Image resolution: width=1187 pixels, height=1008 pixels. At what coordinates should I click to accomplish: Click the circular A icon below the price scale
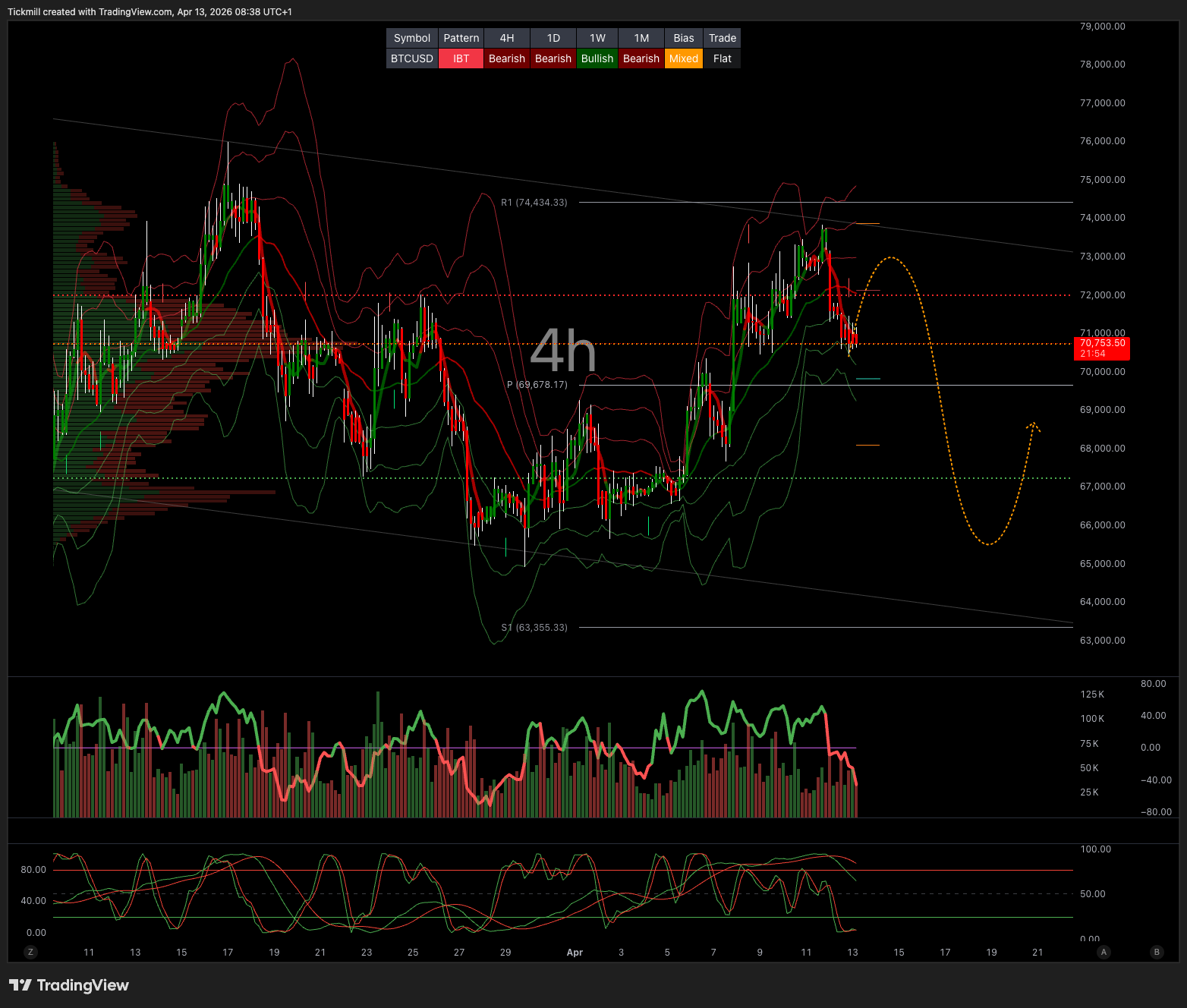click(1104, 952)
